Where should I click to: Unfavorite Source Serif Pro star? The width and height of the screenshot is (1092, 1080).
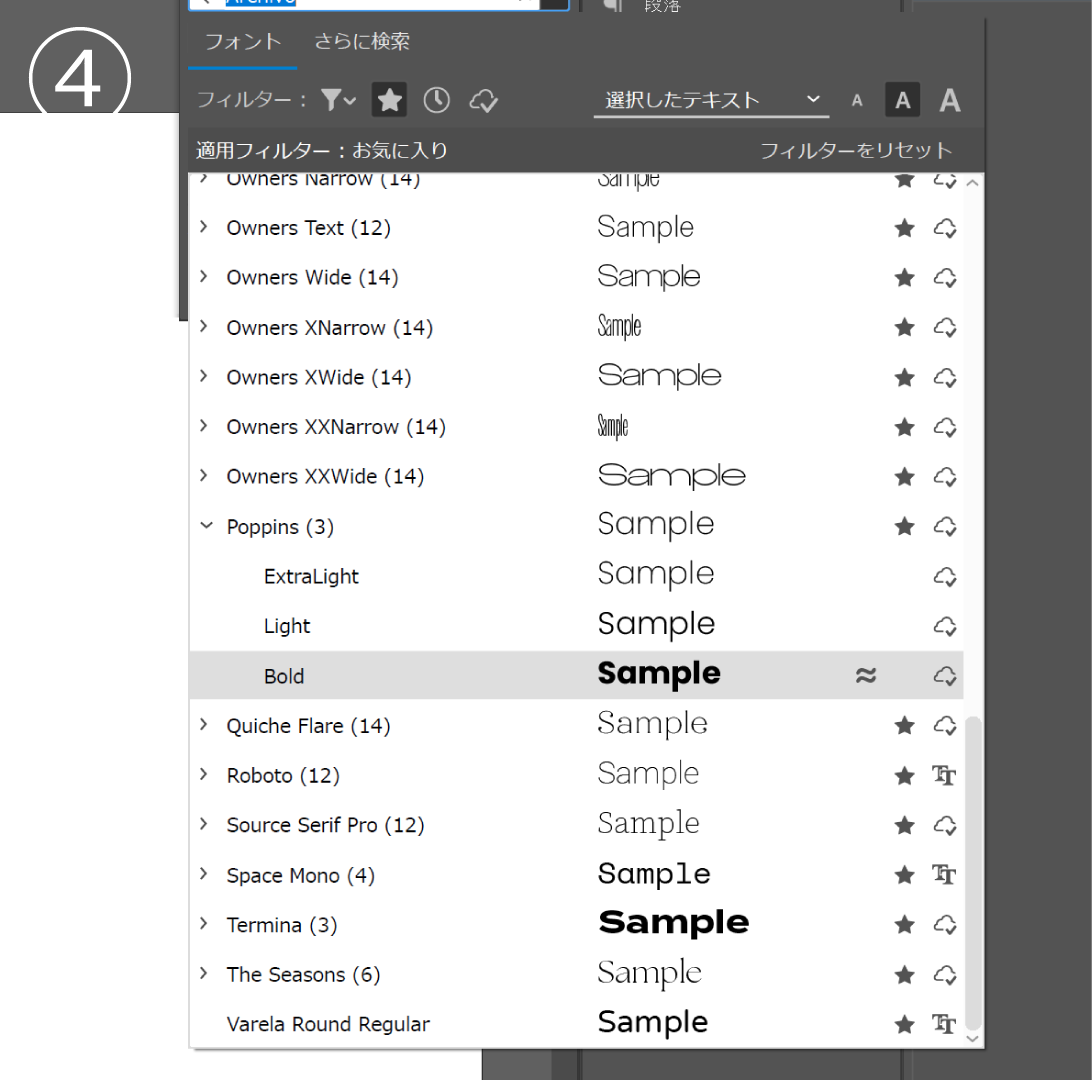point(905,826)
